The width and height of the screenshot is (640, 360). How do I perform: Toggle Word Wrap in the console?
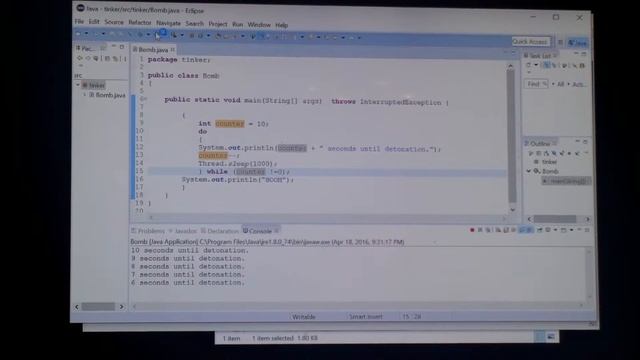(x=513, y=230)
